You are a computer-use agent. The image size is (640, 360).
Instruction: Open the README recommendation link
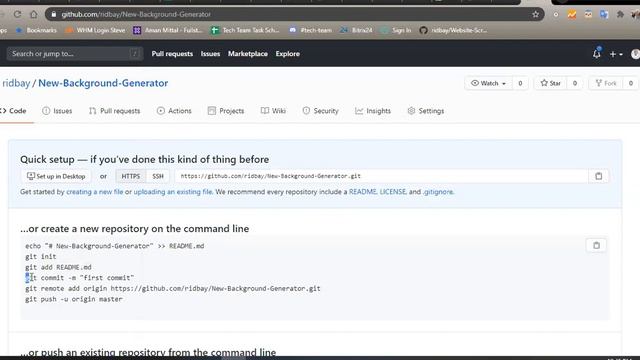point(362,192)
